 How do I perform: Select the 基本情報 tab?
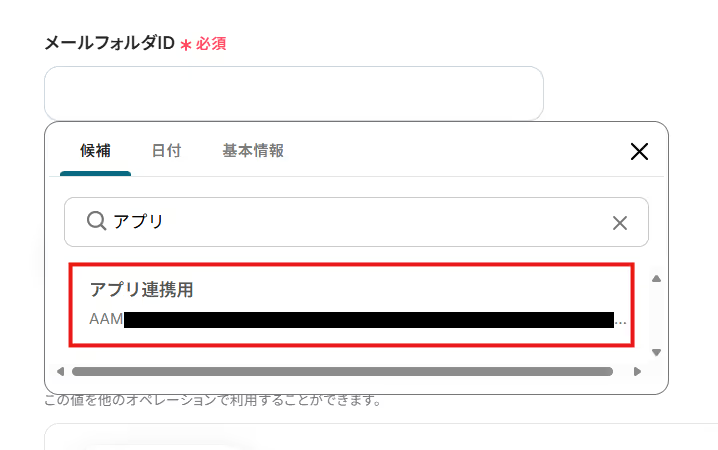(x=253, y=151)
